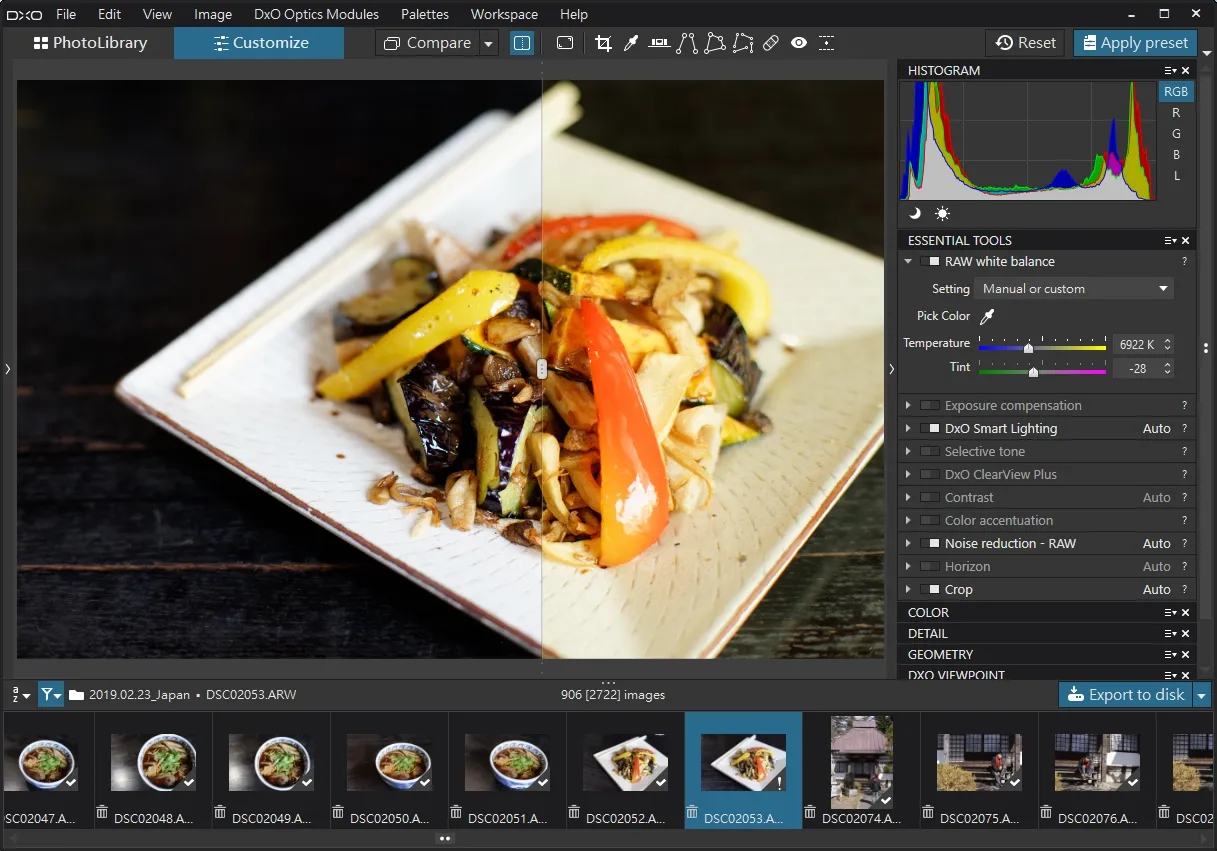This screenshot has height=851, width=1217.
Task: Delete DSC02048 using its trash icon
Action: (102, 812)
